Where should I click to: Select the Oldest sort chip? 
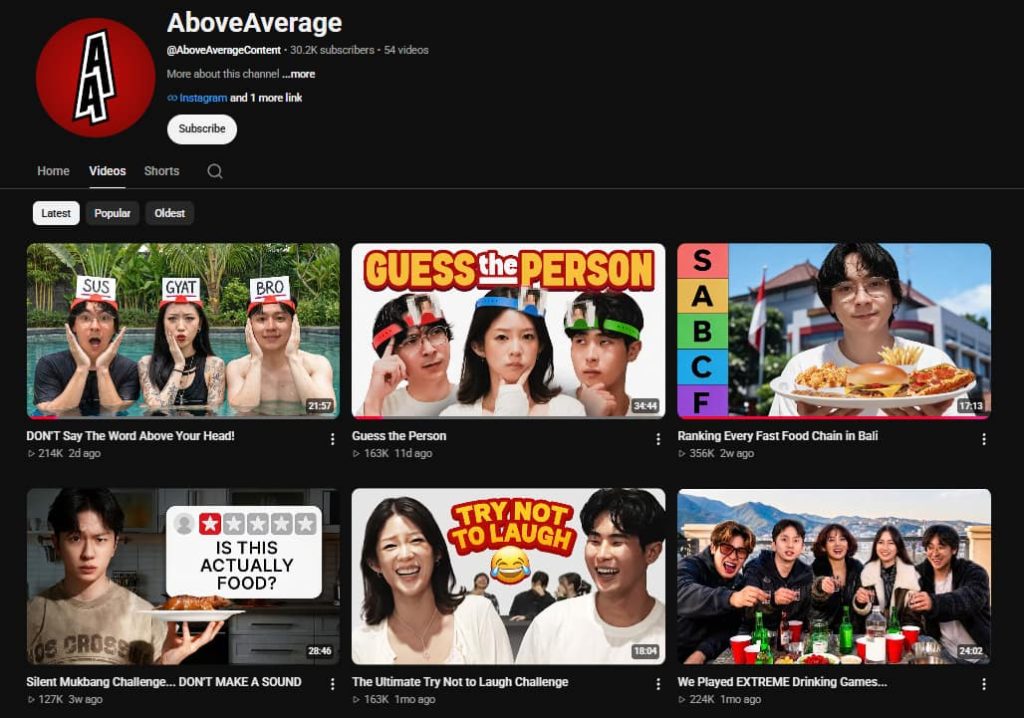click(x=170, y=213)
